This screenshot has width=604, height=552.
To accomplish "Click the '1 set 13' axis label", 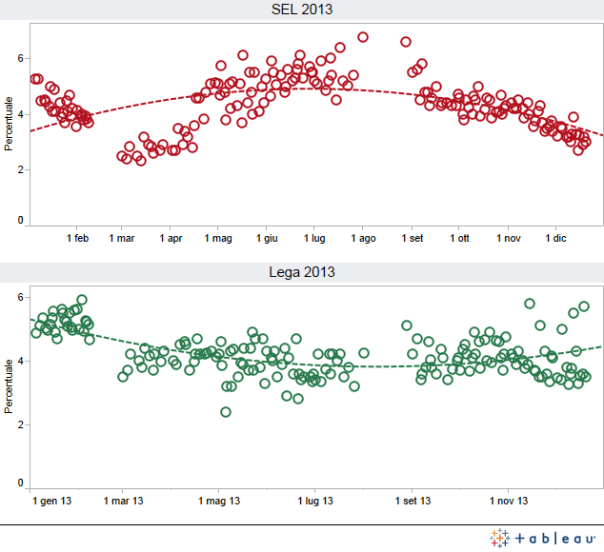I will pyautogui.click(x=411, y=501).
